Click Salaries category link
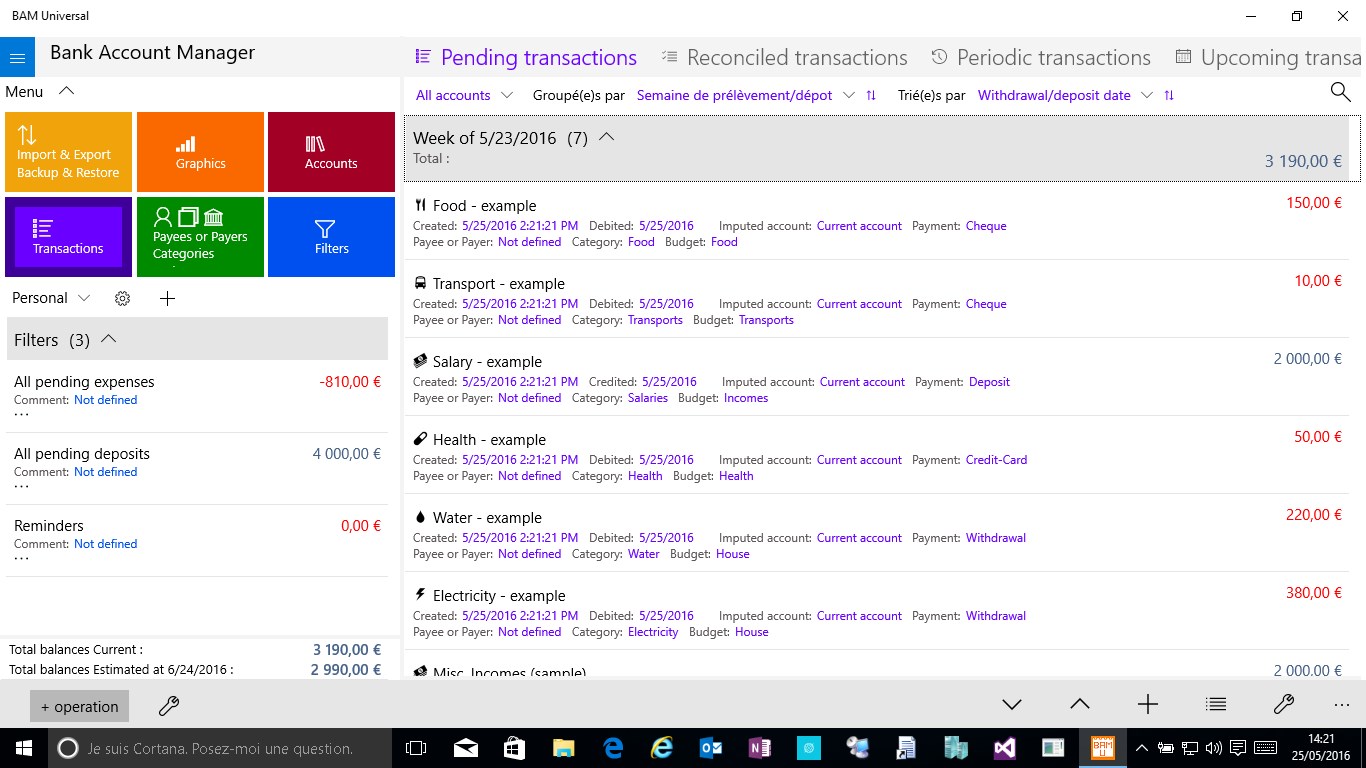This screenshot has width=1366, height=768. pos(648,398)
